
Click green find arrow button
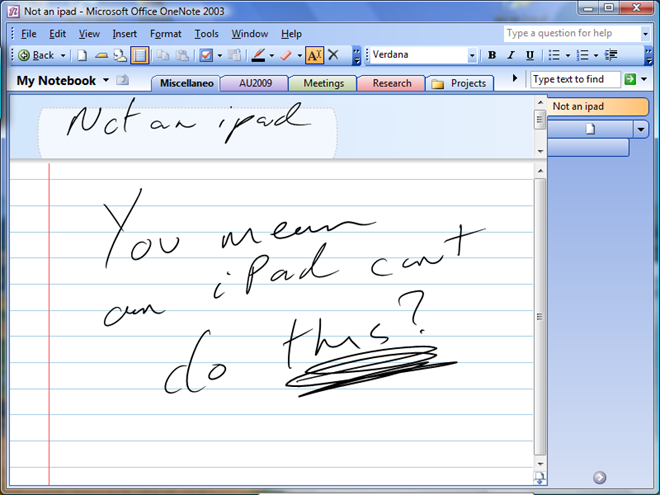coord(630,79)
